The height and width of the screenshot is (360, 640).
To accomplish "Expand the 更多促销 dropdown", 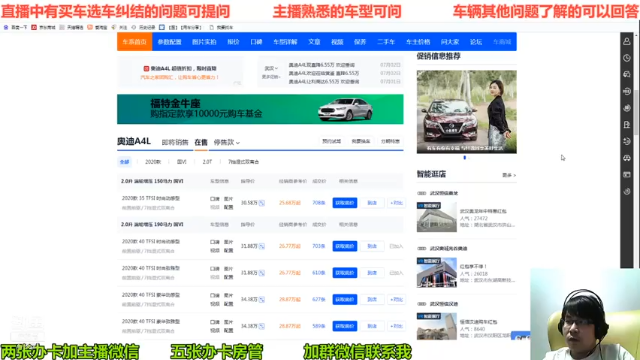I will click(x=271, y=77).
